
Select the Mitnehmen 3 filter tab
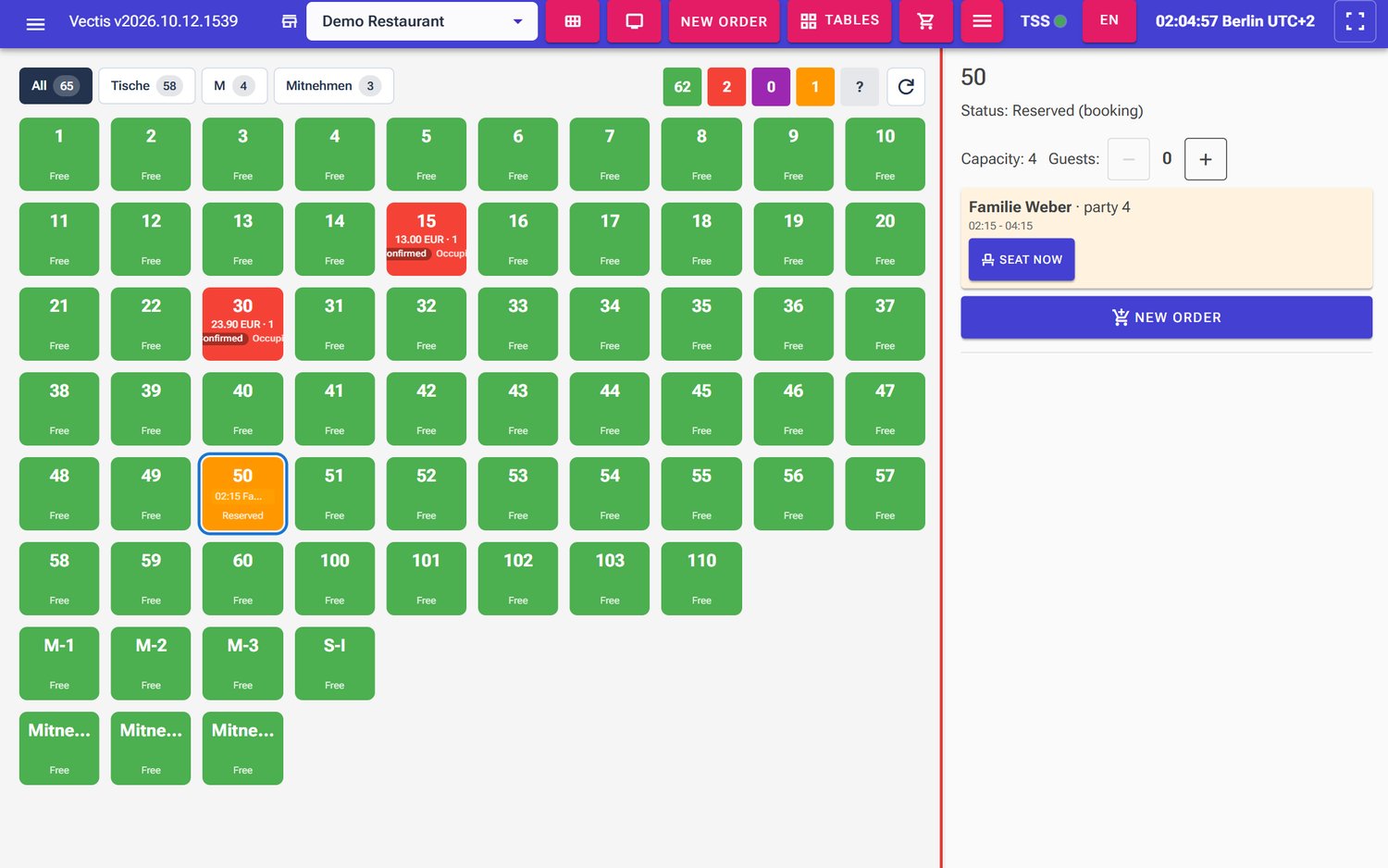click(x=333, y=86)
